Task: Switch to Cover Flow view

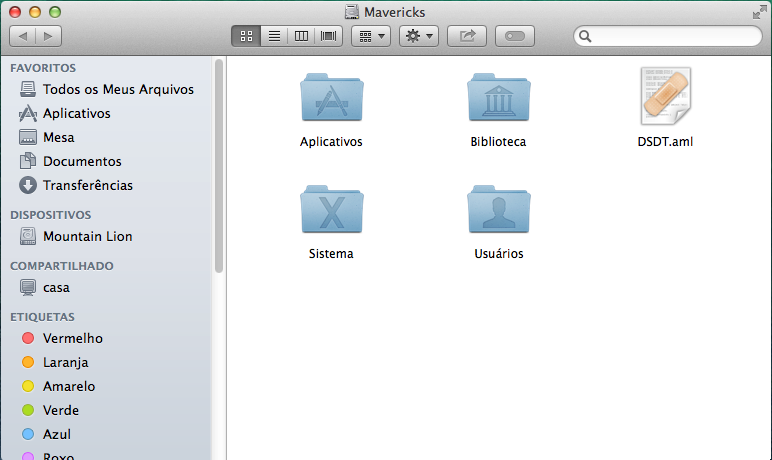Action: pyautogui.click(x=328, y=36)
